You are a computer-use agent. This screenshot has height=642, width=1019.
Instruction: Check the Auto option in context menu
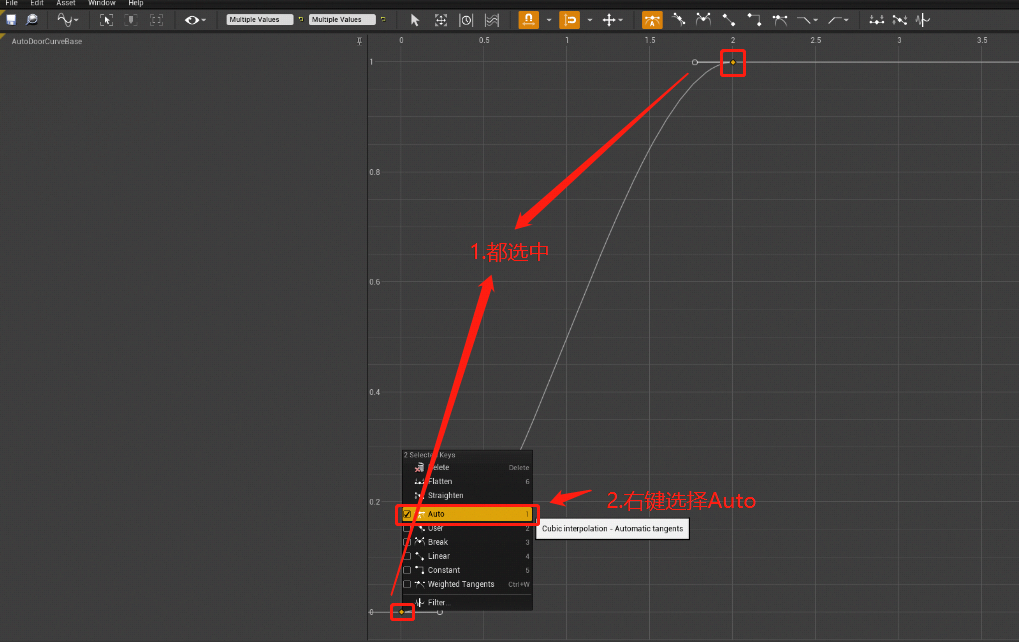click(x=467, y=514)
